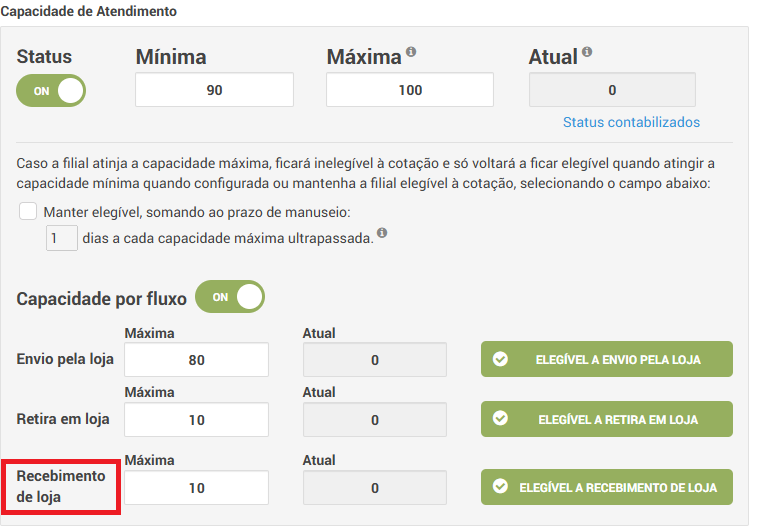Click the days input in 'Manter elegível' row

[61, 240]
